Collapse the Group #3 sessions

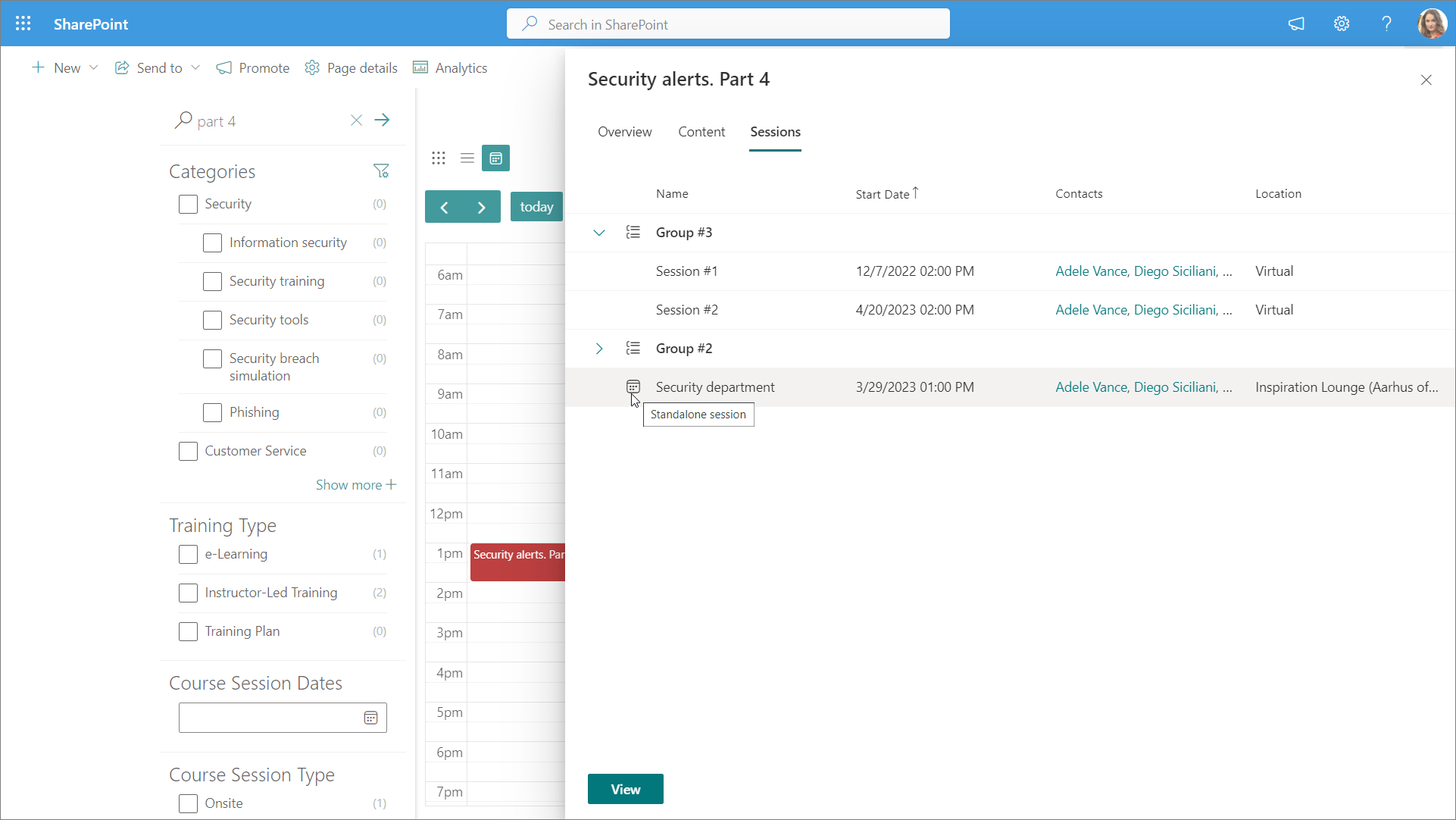click(x=599, y=233)
